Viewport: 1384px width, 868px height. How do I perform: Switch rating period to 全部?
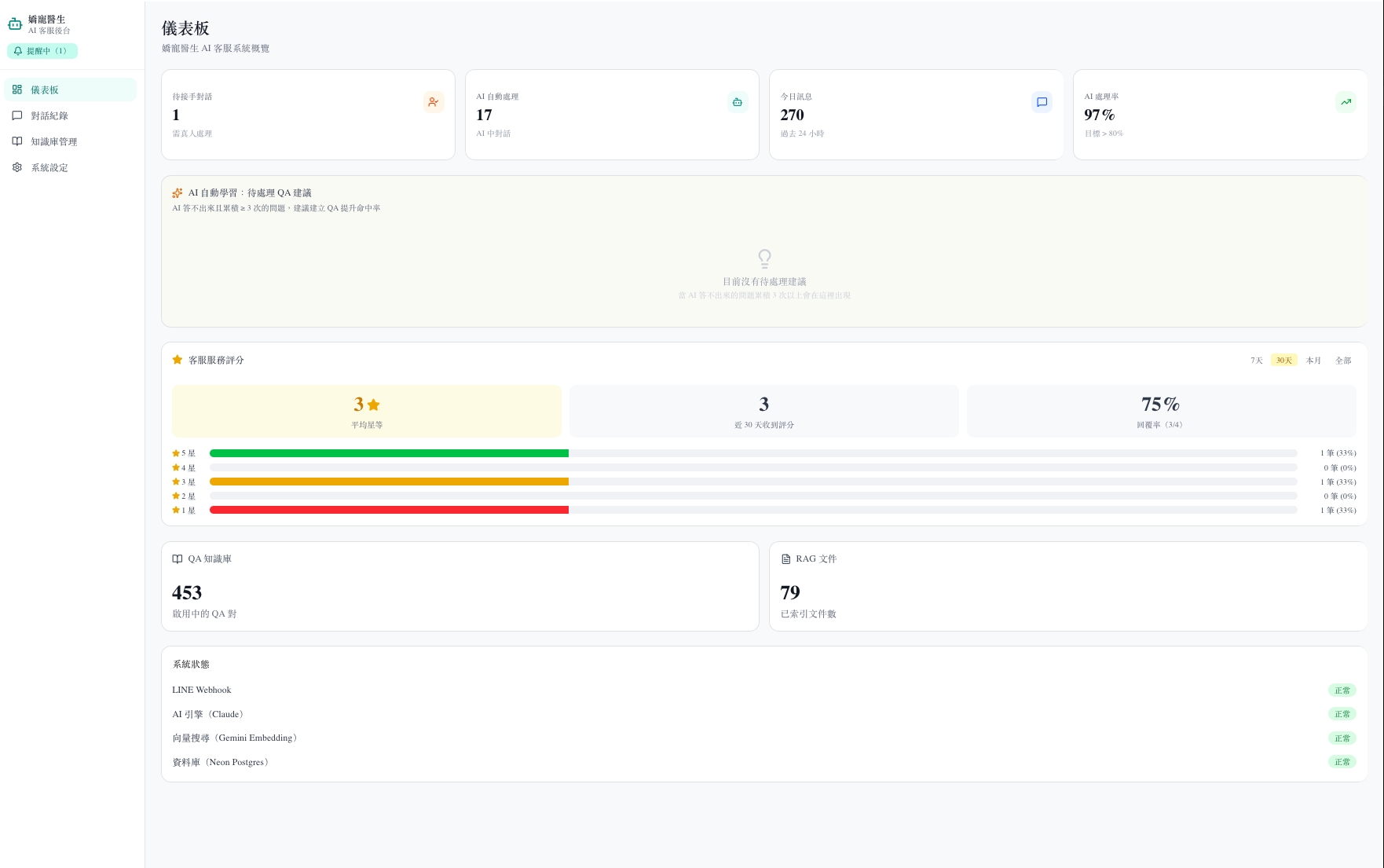[x=1343, y=361]
